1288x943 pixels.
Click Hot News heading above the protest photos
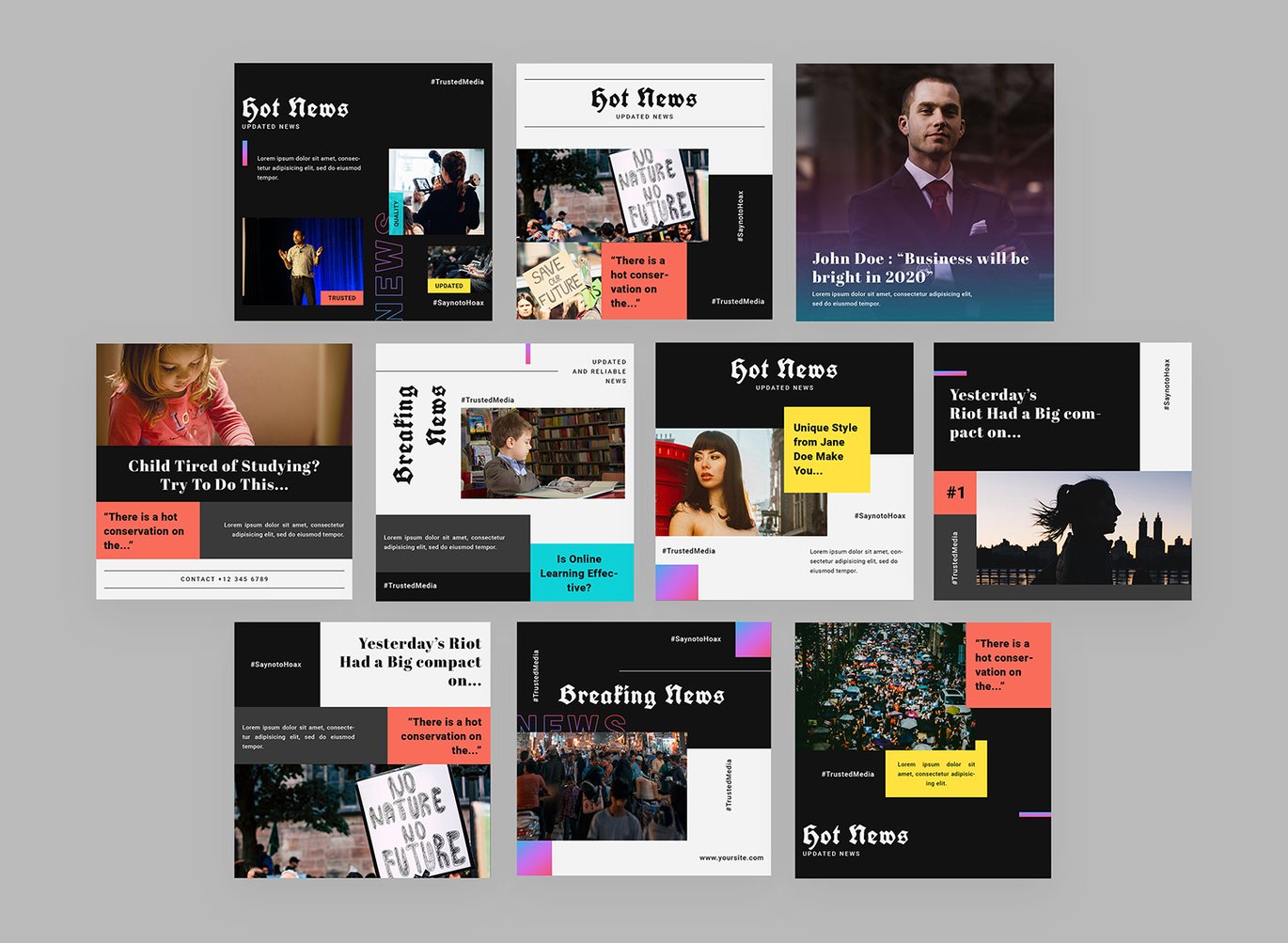click(644, 98)
